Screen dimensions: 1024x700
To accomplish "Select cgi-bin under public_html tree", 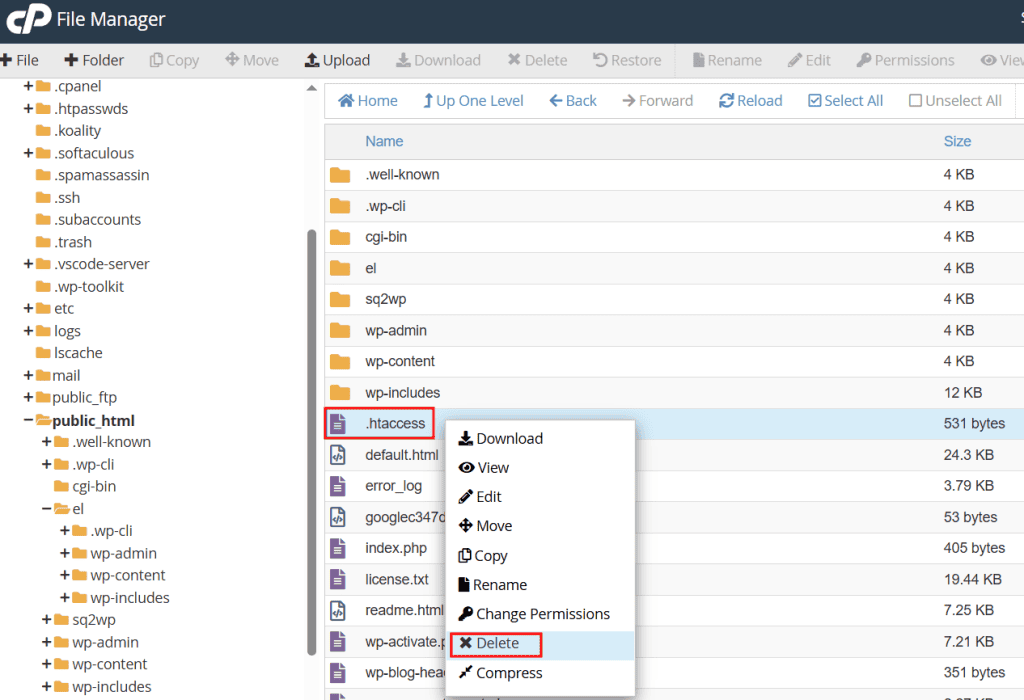I will [86, 486].
